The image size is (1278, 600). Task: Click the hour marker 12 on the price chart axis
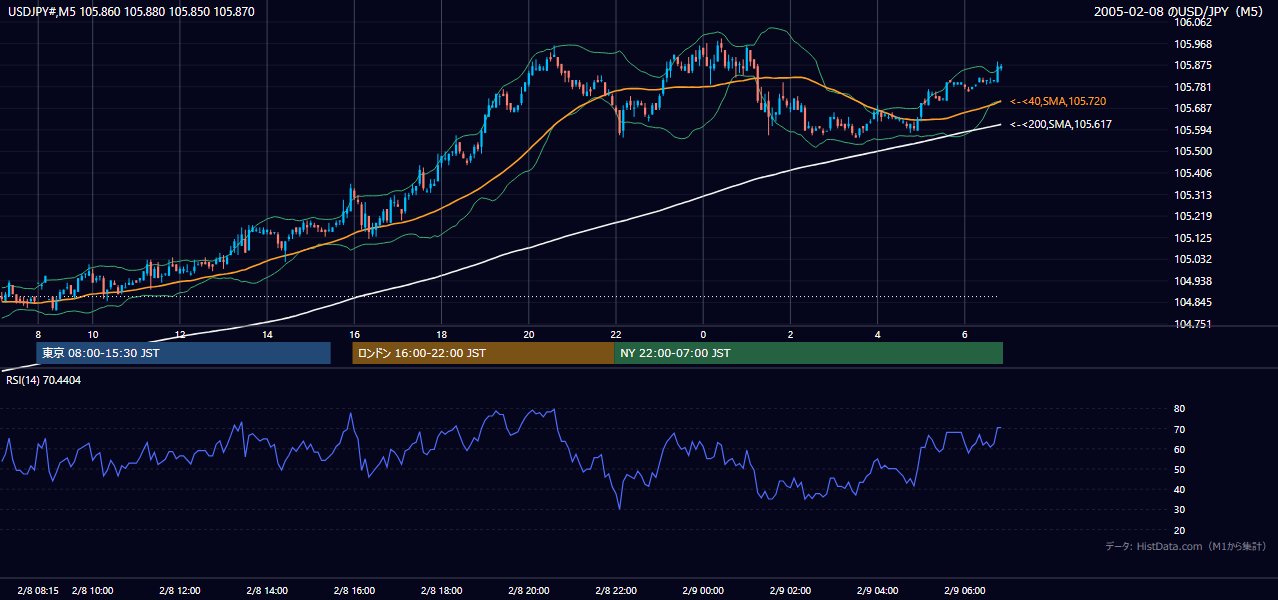point(180,334)
